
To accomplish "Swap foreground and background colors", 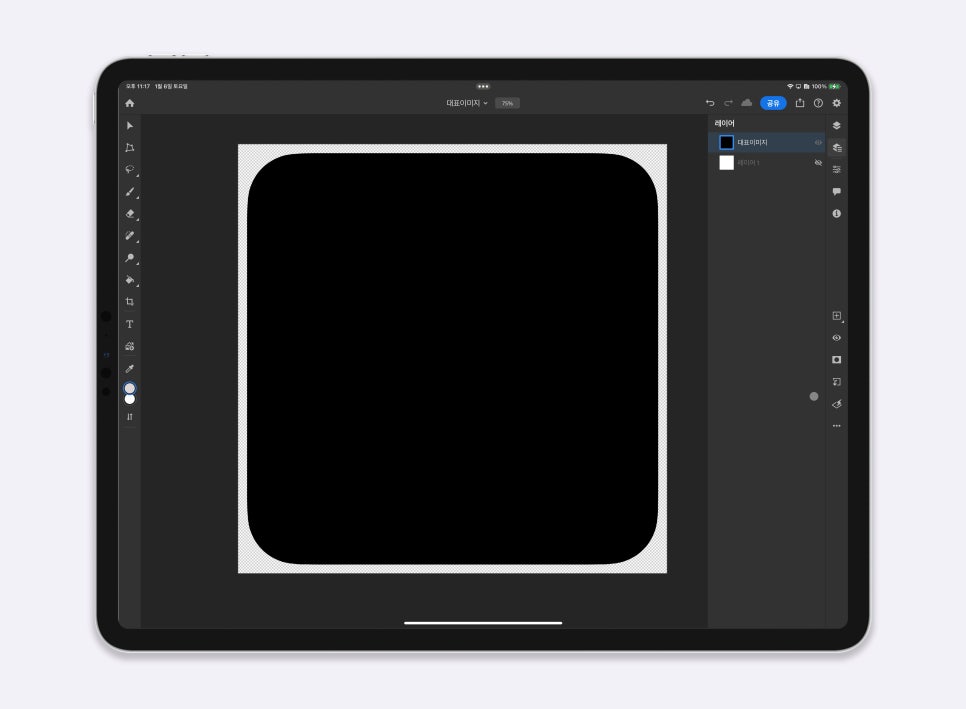I will click(x=129, y=417).
